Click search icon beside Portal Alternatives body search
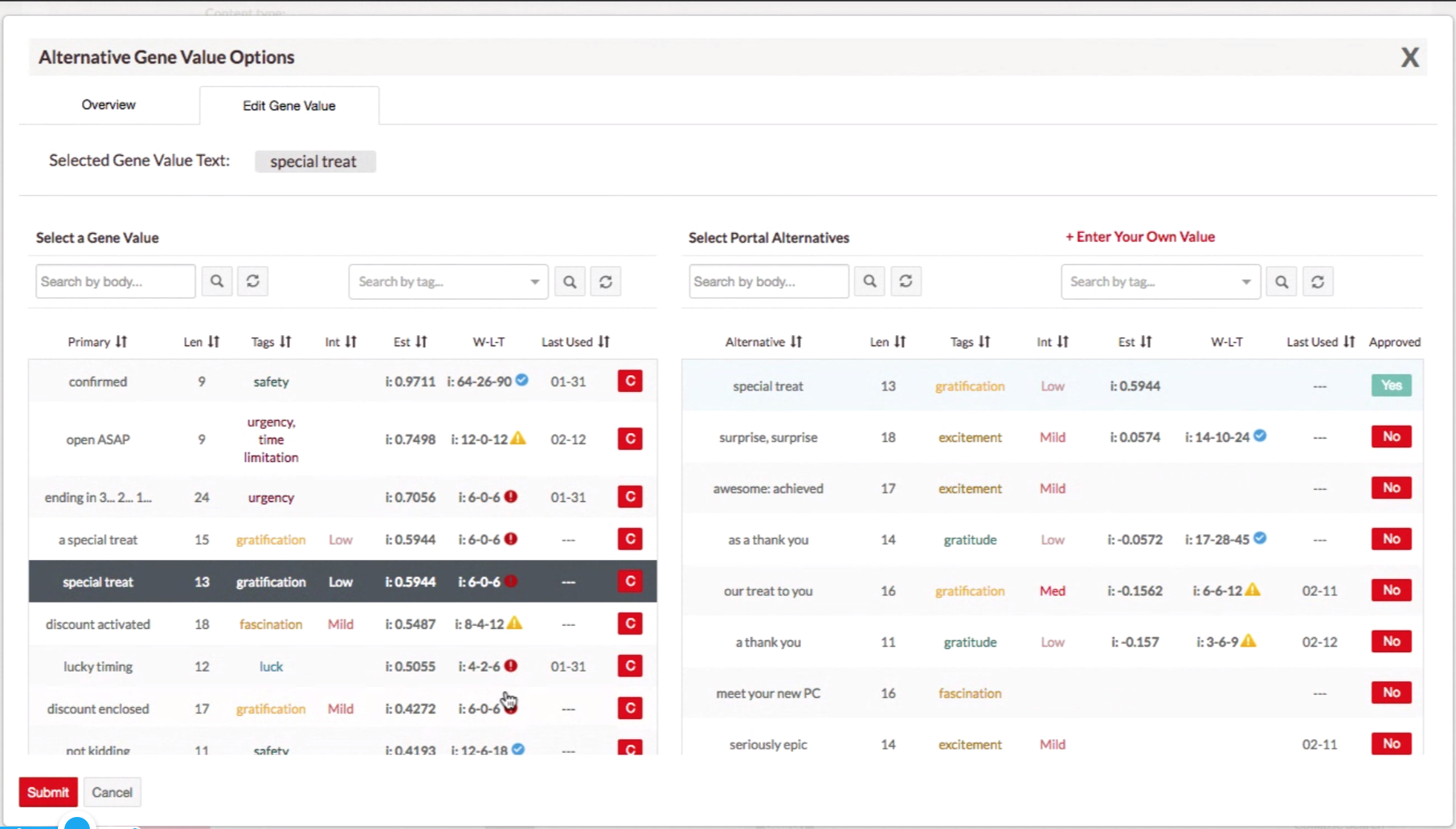Image resolution: width=1456 pixels, height=829 pixels. click(869, 281)
